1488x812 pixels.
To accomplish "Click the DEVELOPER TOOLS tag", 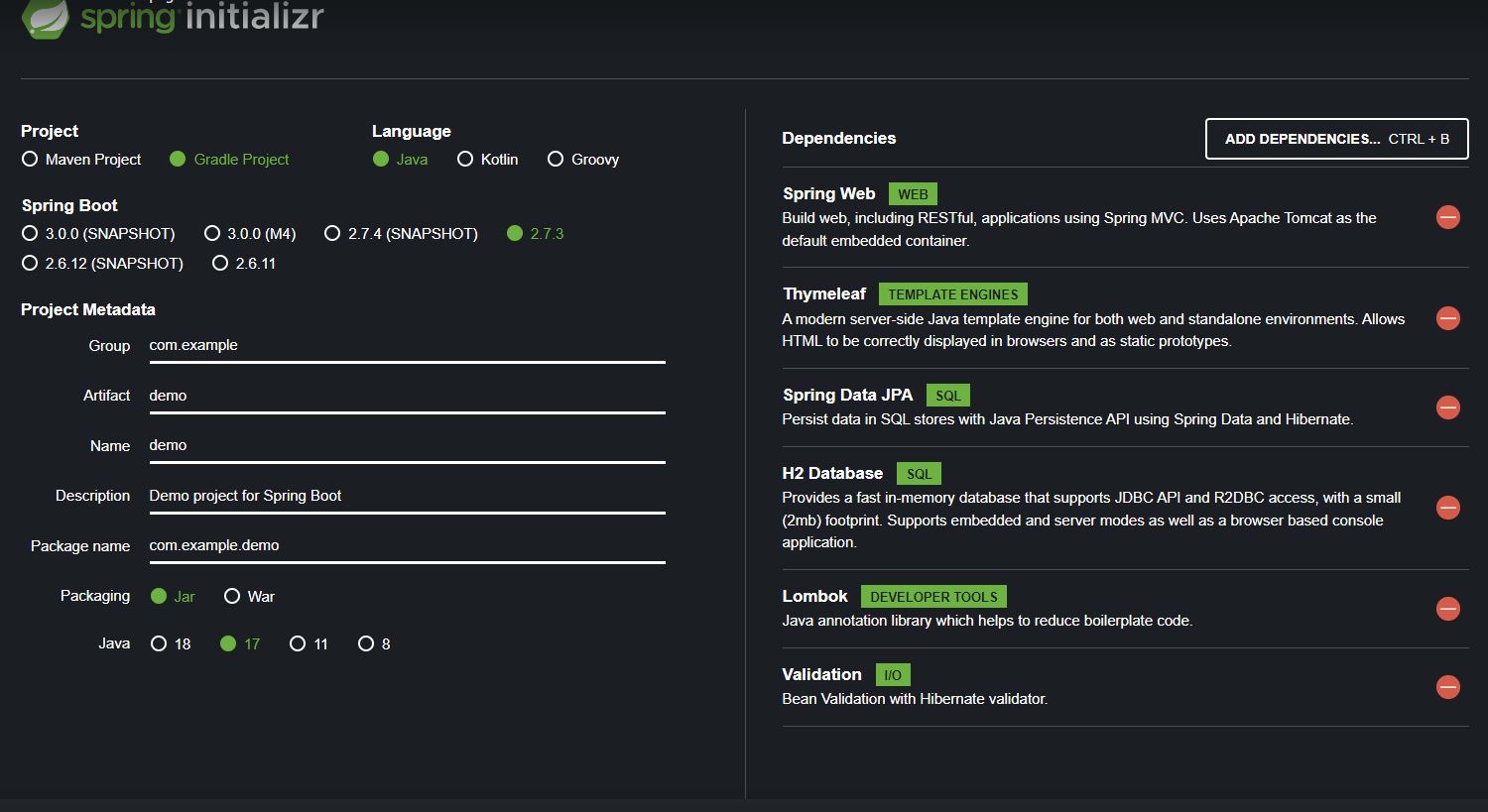I will [933, 597].
